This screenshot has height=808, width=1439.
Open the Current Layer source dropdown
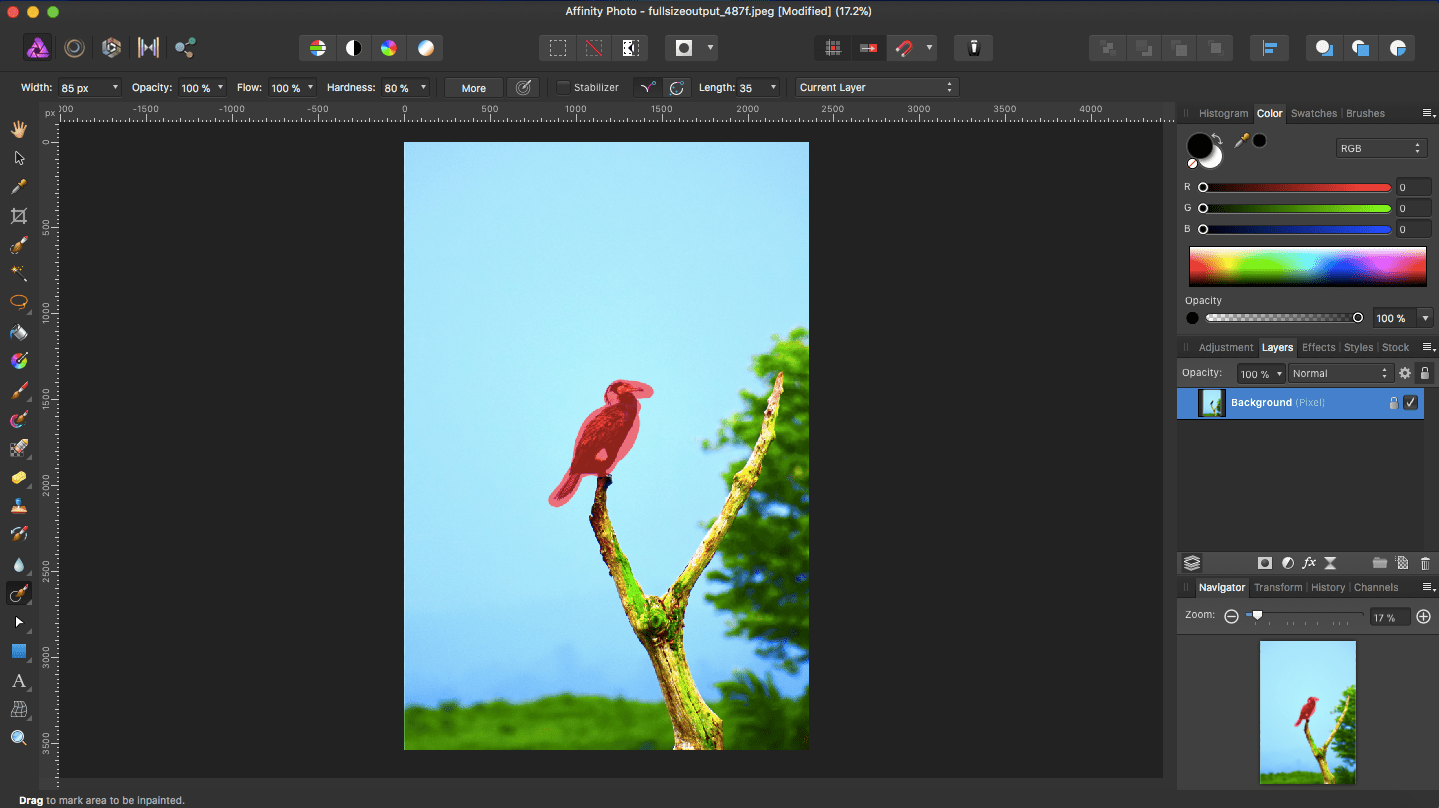tap(876, 88)
